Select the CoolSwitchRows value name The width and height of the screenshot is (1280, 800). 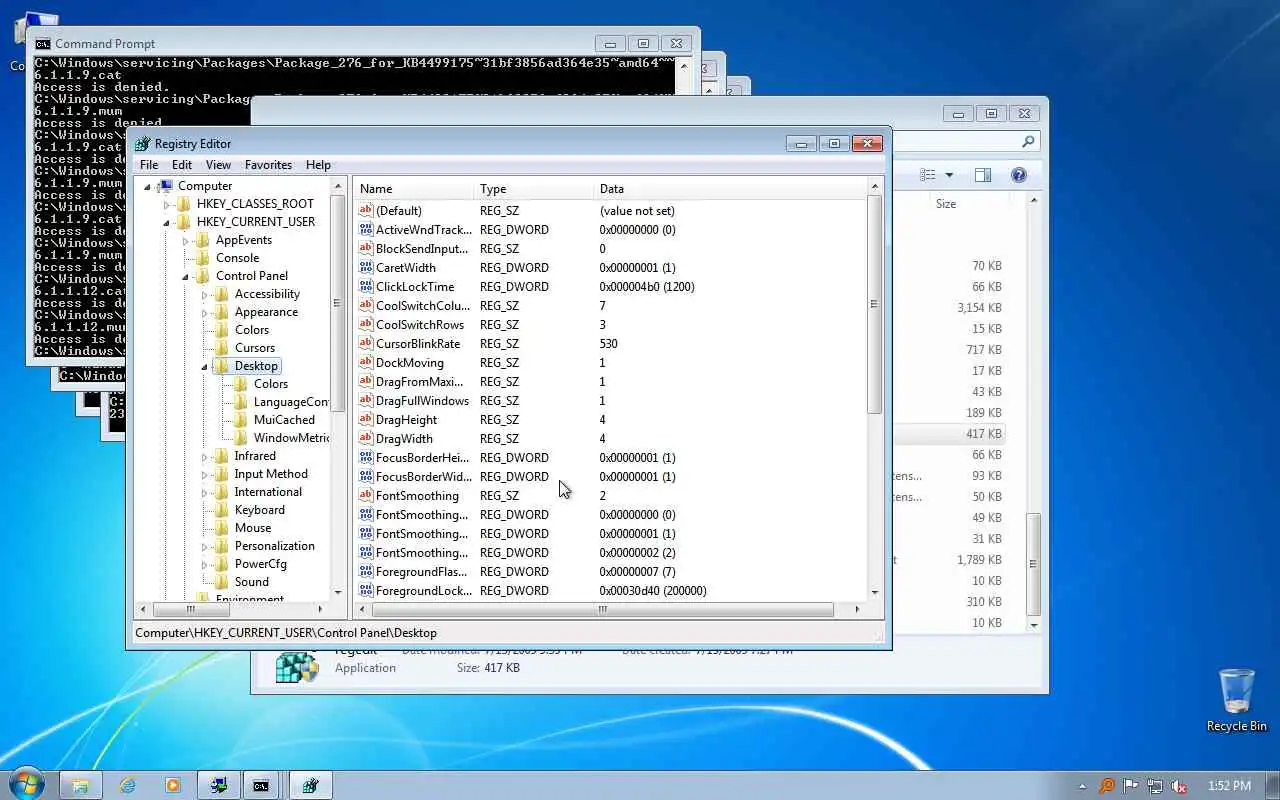(x=420, y=325)
